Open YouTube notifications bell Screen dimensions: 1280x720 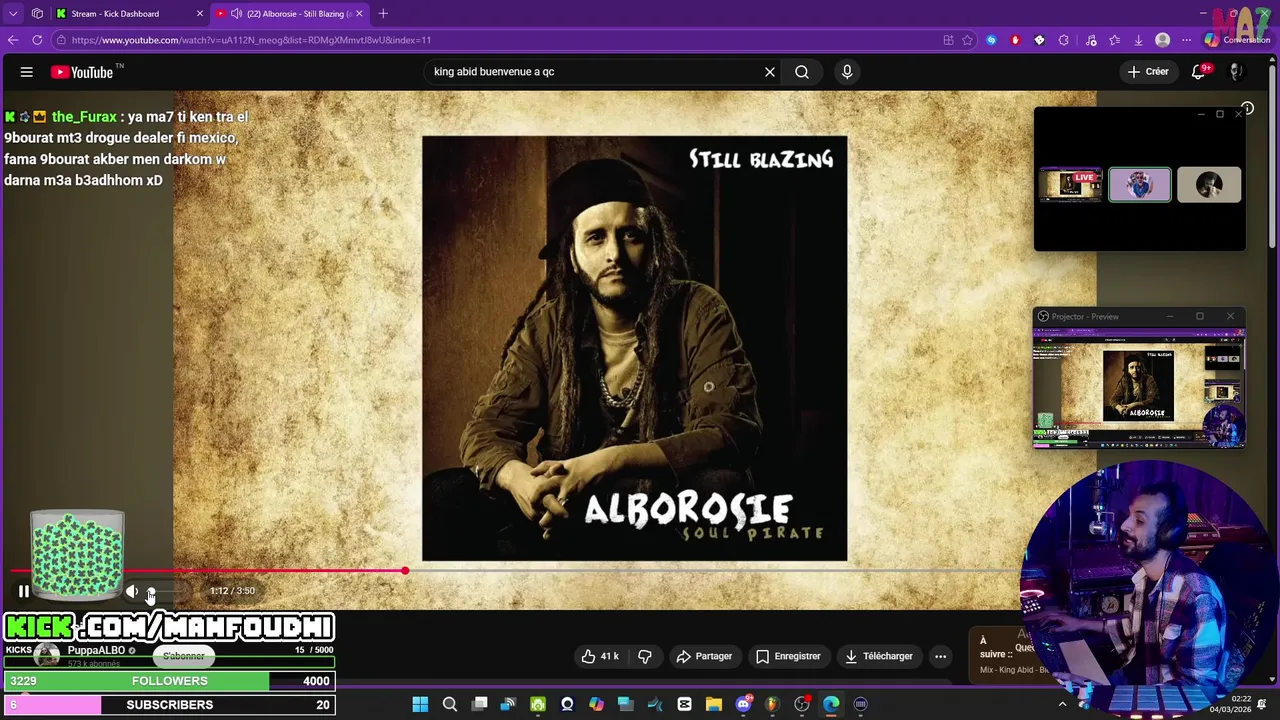pos(1199,72)
